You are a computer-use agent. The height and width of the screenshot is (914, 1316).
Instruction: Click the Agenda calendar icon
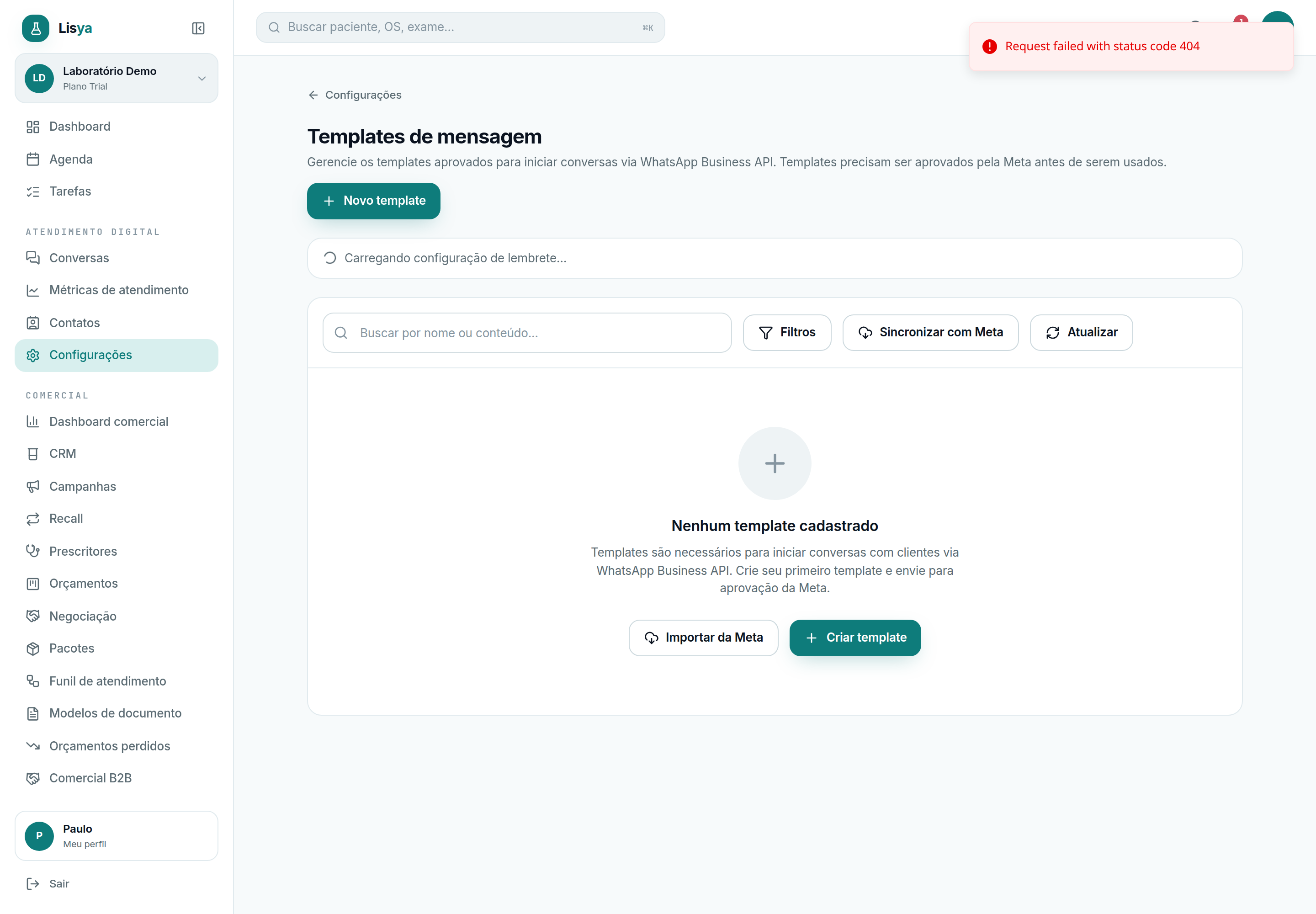coord(32,159)
